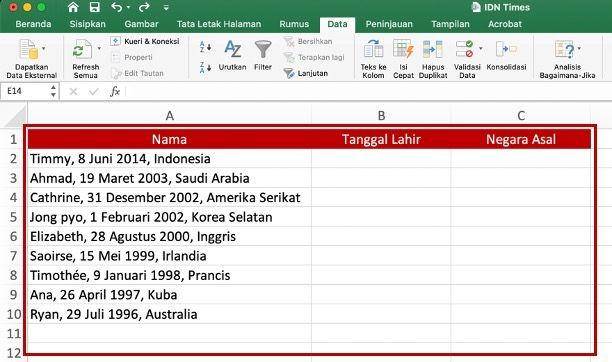Open the Undo history dropdown arrow

tap(128, 7)
